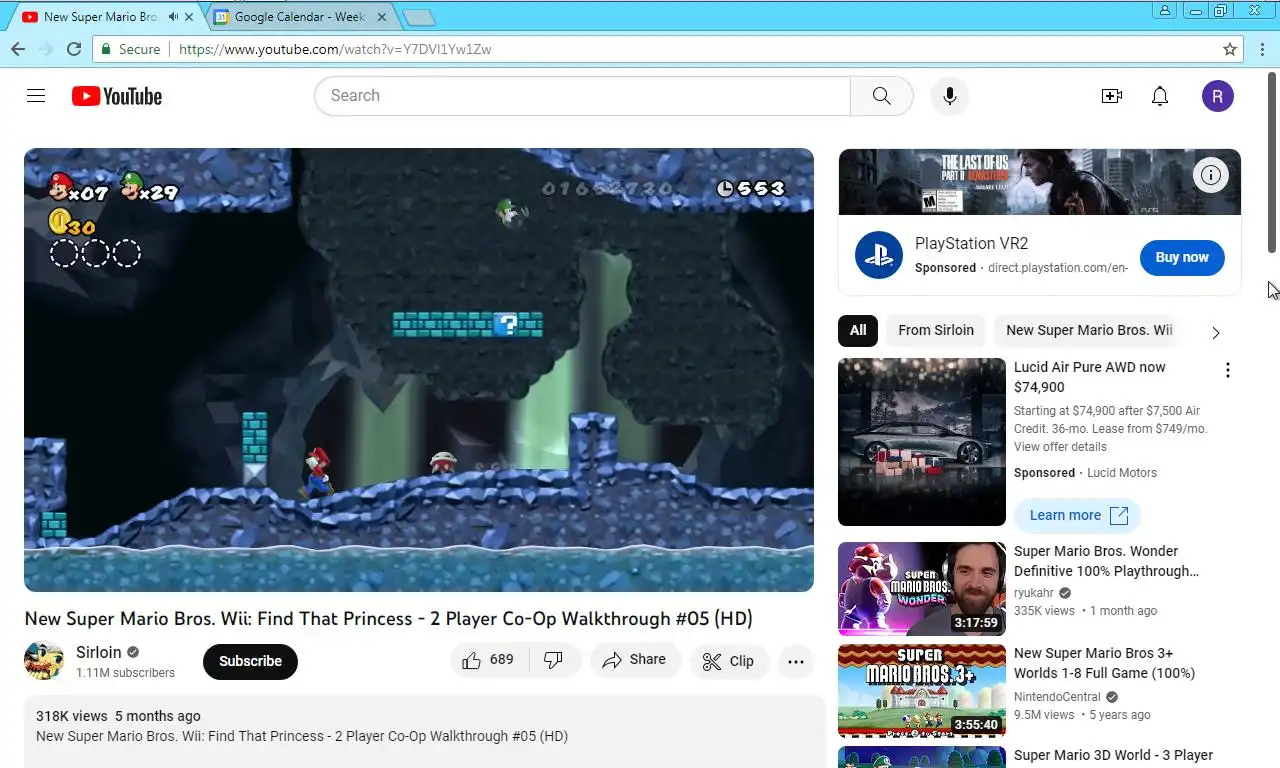Viewport: 1280px width, 768px height.
Task: Open the account avatar R menu
Action: pyautogui.click(x=1218, y=96)
